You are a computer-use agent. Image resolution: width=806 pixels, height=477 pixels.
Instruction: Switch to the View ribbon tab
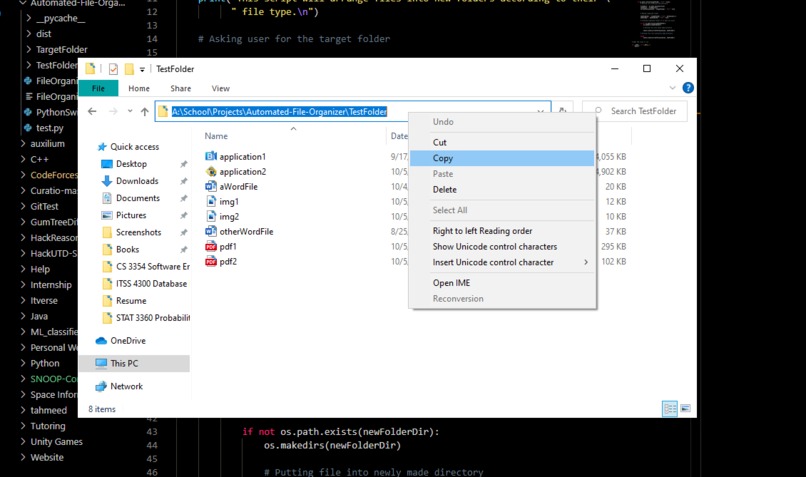[x=221, y=88]
